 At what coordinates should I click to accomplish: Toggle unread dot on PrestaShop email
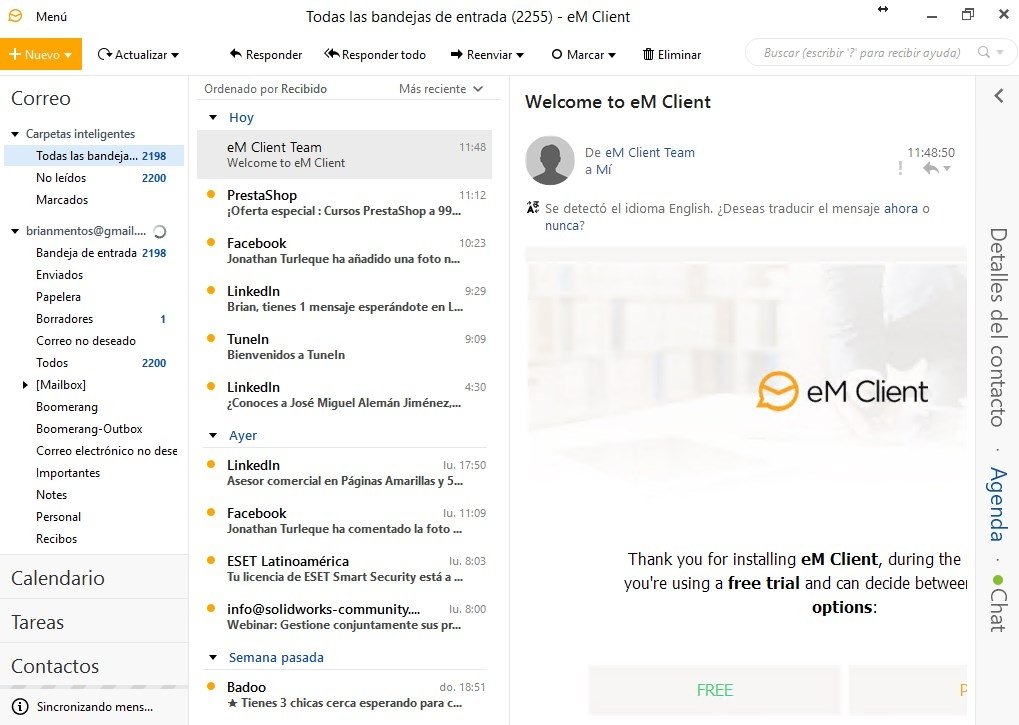(x=211, y=194)
